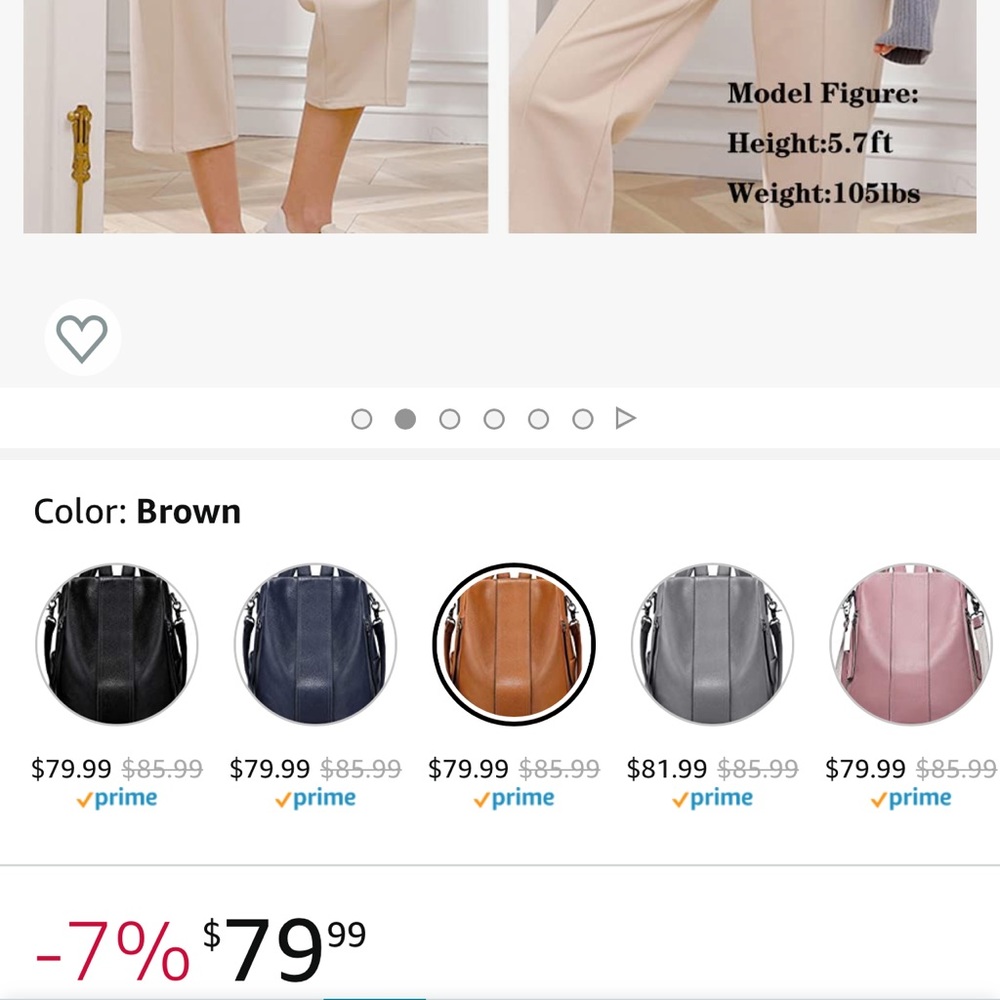Open left model photo with cropped pants
Screen dimensions: 1000x1000
tap(256, 116)
